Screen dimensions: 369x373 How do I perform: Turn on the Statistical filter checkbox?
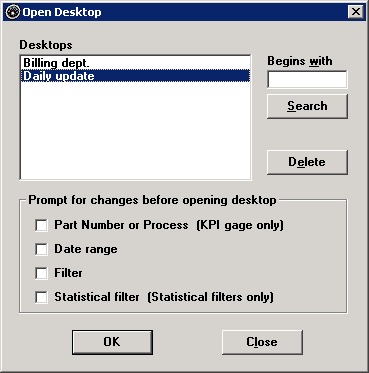click(x=41, y=297)
